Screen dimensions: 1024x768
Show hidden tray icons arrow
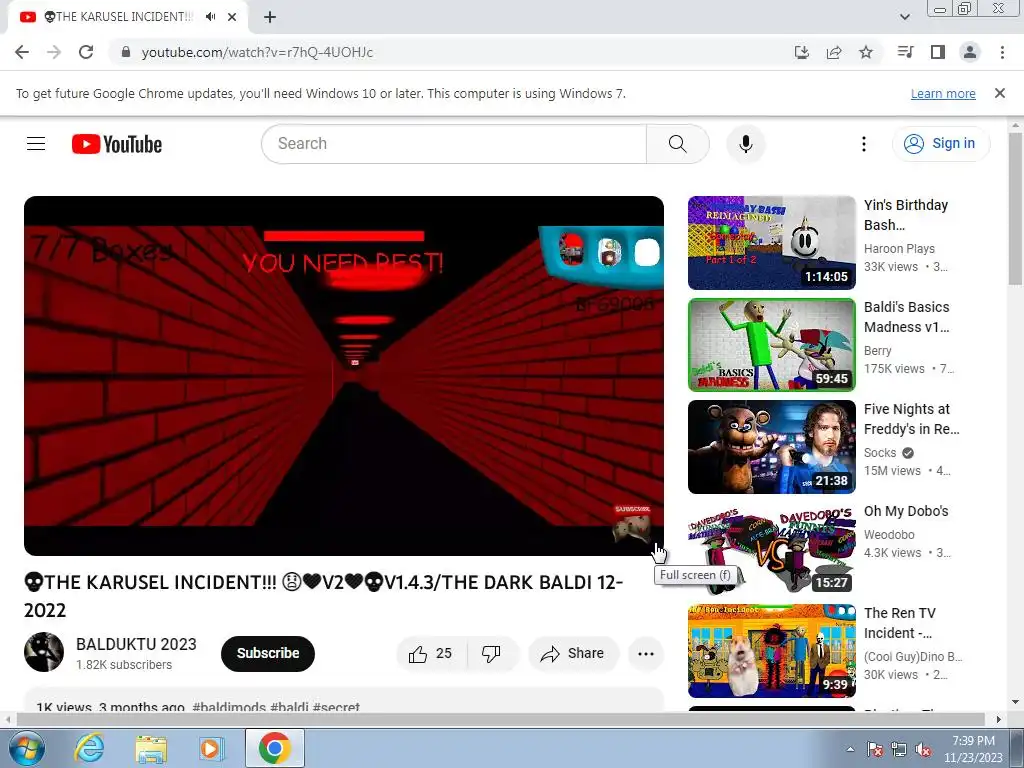(850, 750)
